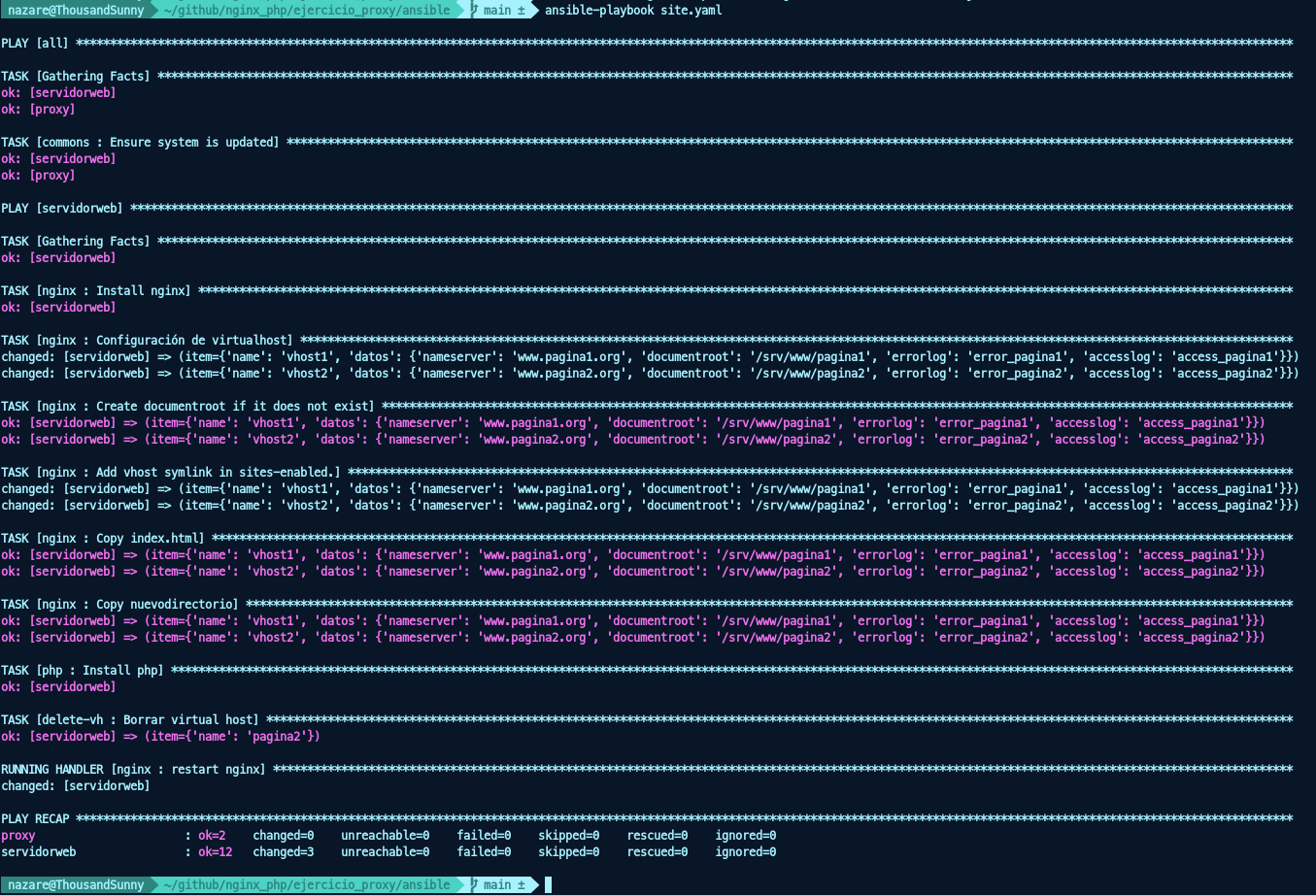
Task: Click the 'nginx : Copy nuevodirectorio' task header
Action: click(119, 604)
